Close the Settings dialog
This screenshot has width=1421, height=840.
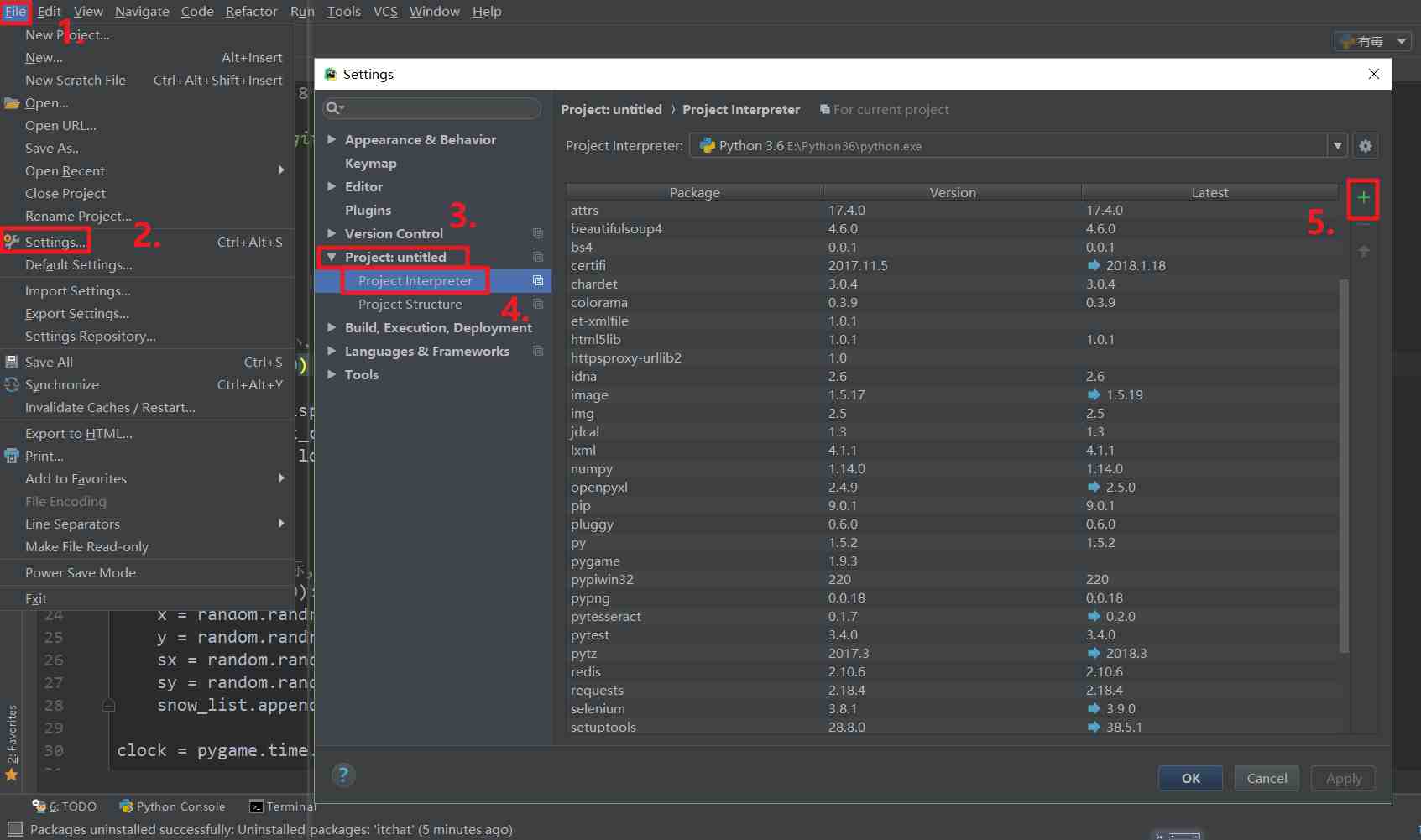(1374, 74)
